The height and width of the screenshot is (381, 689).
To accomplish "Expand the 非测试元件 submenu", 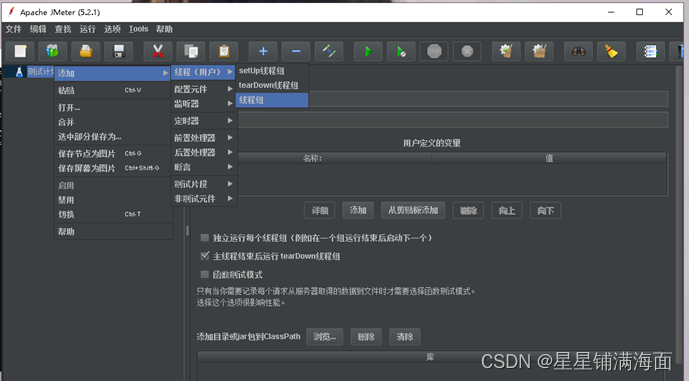I will pyautogui.click(x=203, y=199).
